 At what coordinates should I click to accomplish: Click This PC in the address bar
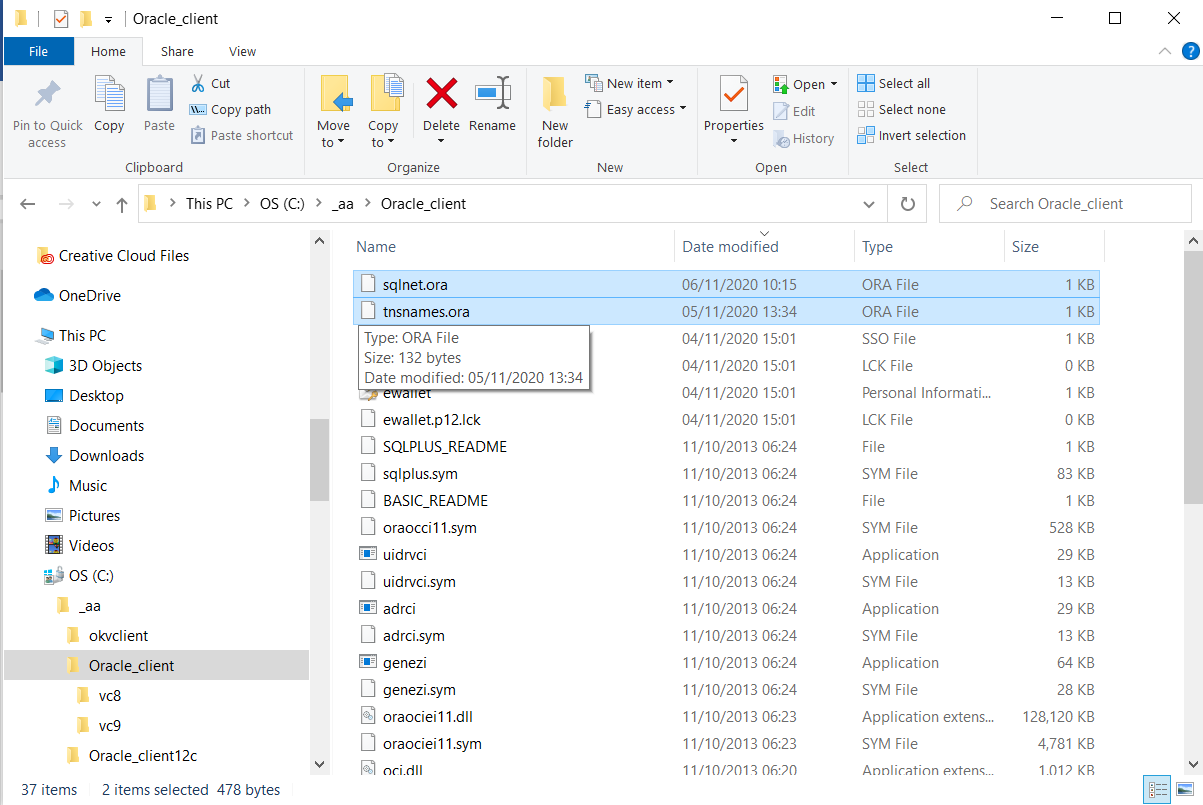[x=209, y=204]
